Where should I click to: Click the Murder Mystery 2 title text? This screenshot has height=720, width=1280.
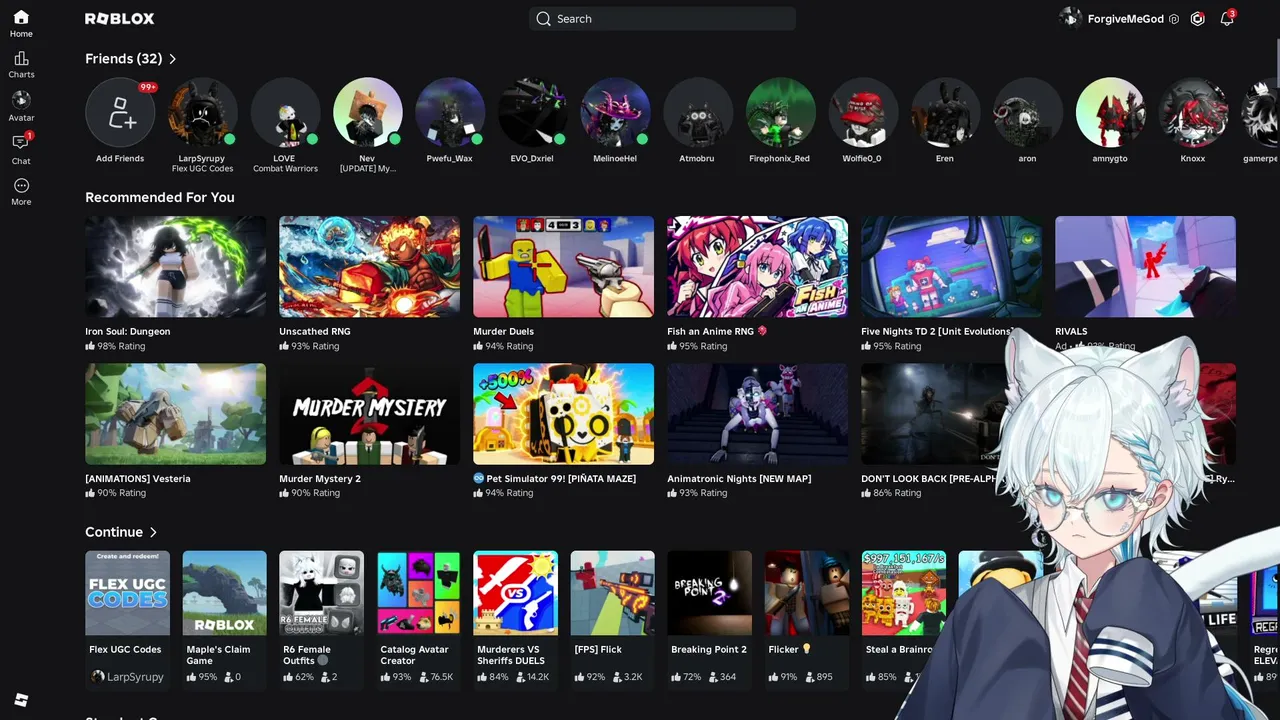point(320,478)
